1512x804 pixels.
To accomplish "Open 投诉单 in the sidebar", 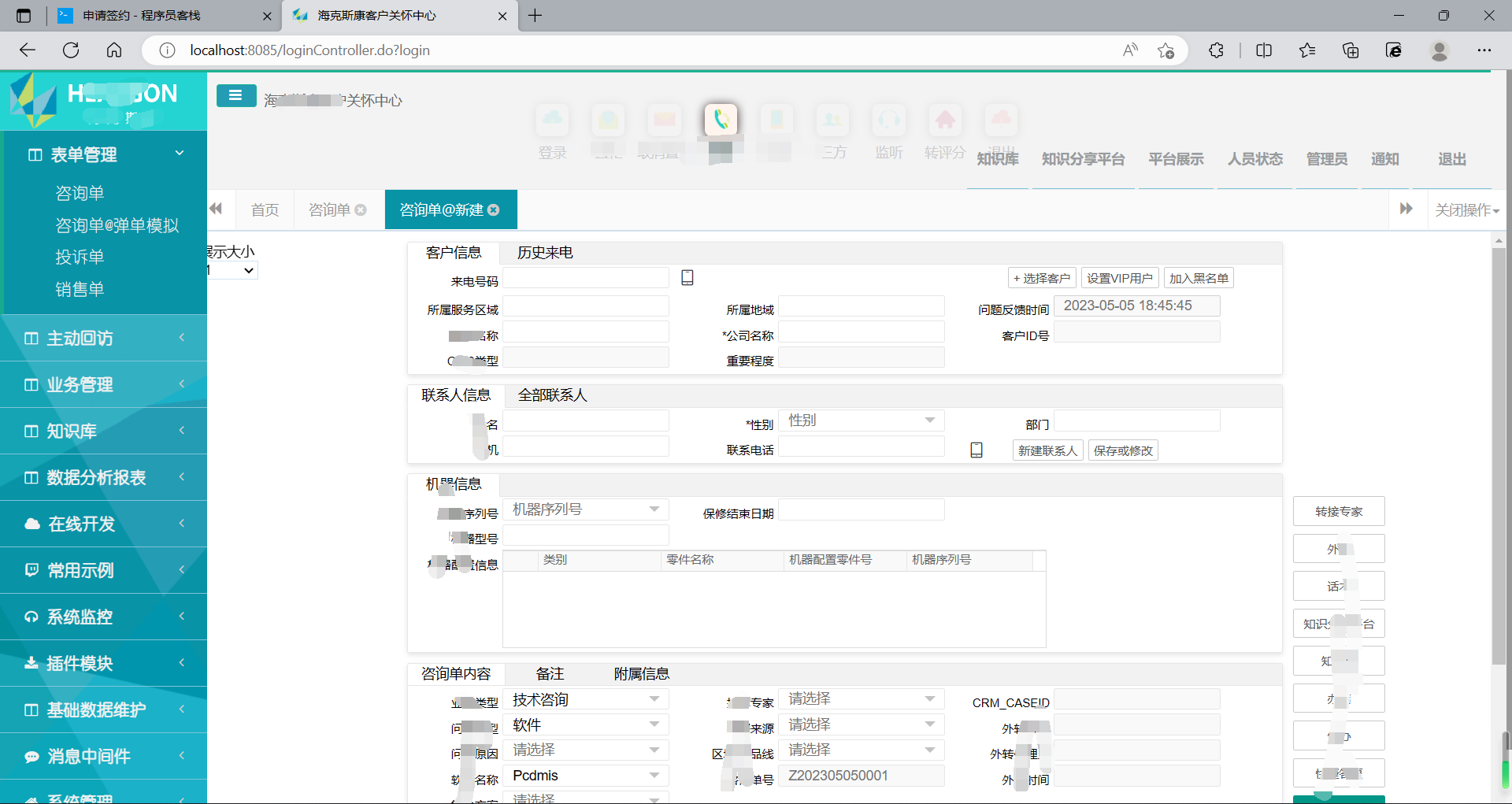I will click(x=80, y=257).
